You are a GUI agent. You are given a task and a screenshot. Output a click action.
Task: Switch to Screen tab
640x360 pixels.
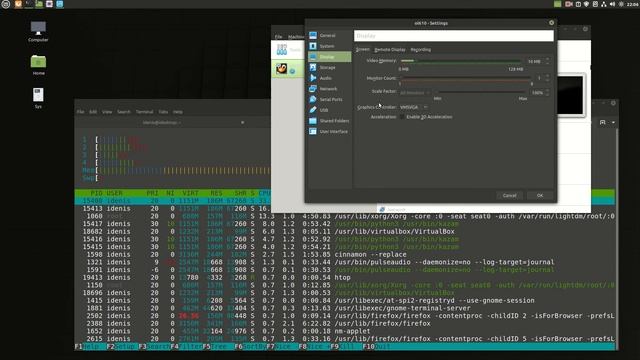click(x=362, y=49)
